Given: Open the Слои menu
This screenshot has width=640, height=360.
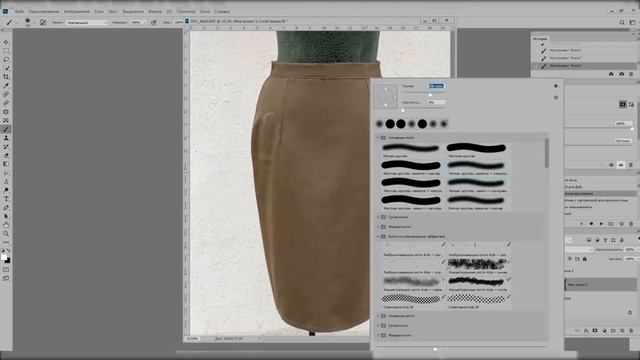Looking at the screenshot, I should 99,11.
